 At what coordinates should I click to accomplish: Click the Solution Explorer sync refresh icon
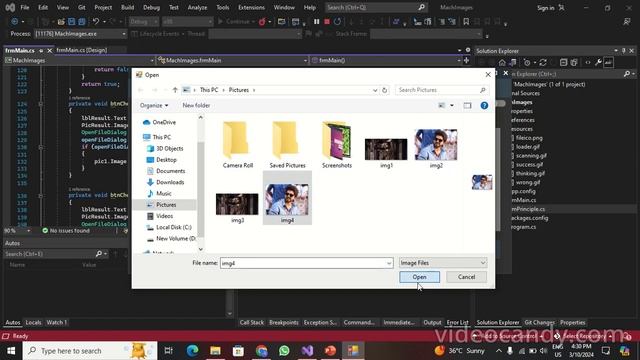[543, 62]
